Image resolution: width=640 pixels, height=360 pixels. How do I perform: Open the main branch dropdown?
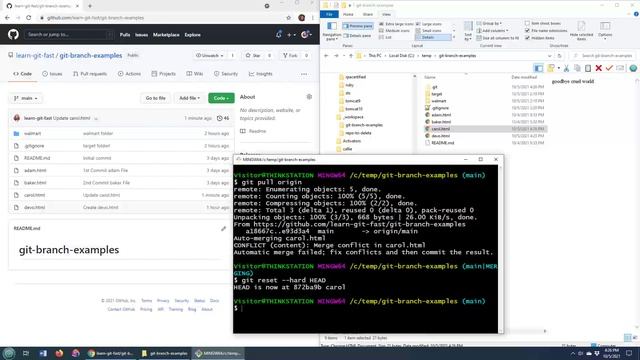coord(26,98)
